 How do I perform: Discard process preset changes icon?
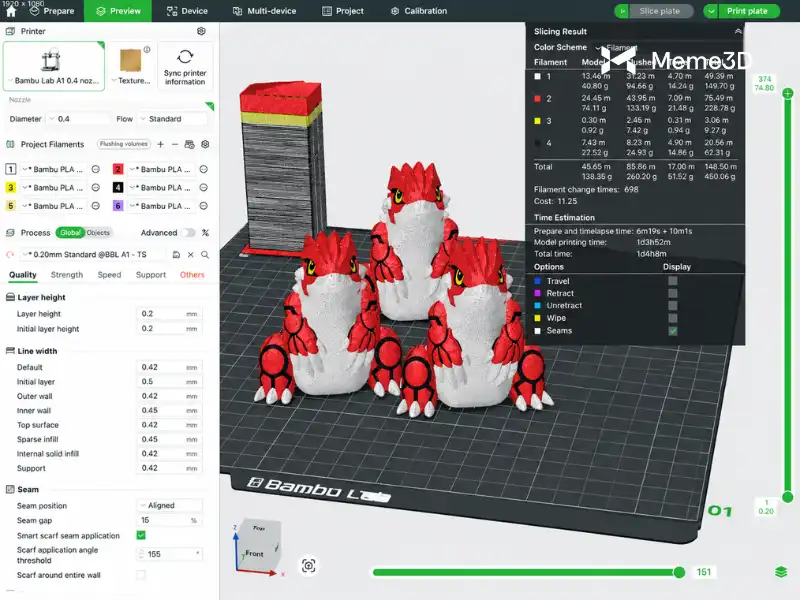(190, 255)
